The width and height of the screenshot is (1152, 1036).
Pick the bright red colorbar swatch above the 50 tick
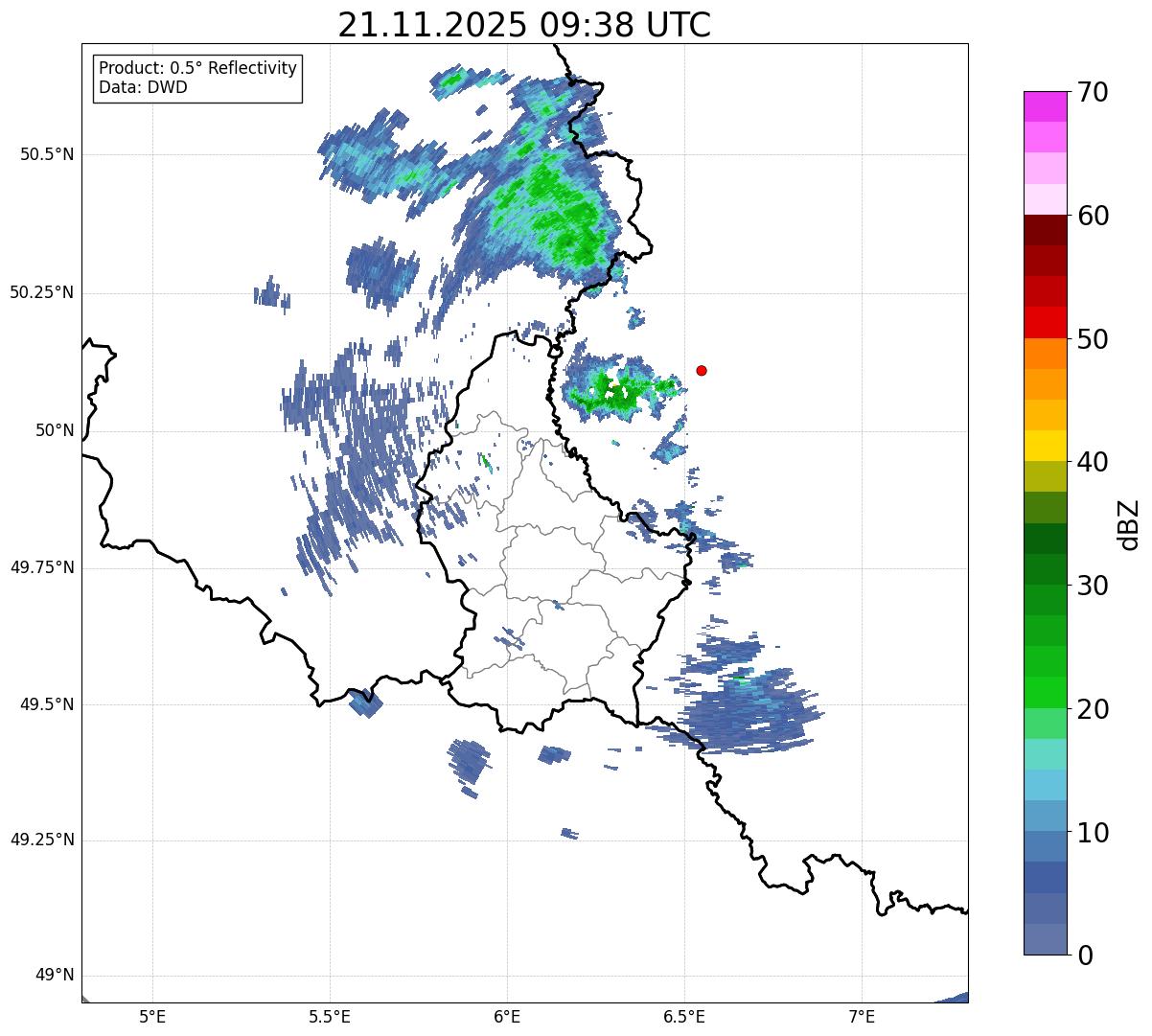(x=1045, y=322)
